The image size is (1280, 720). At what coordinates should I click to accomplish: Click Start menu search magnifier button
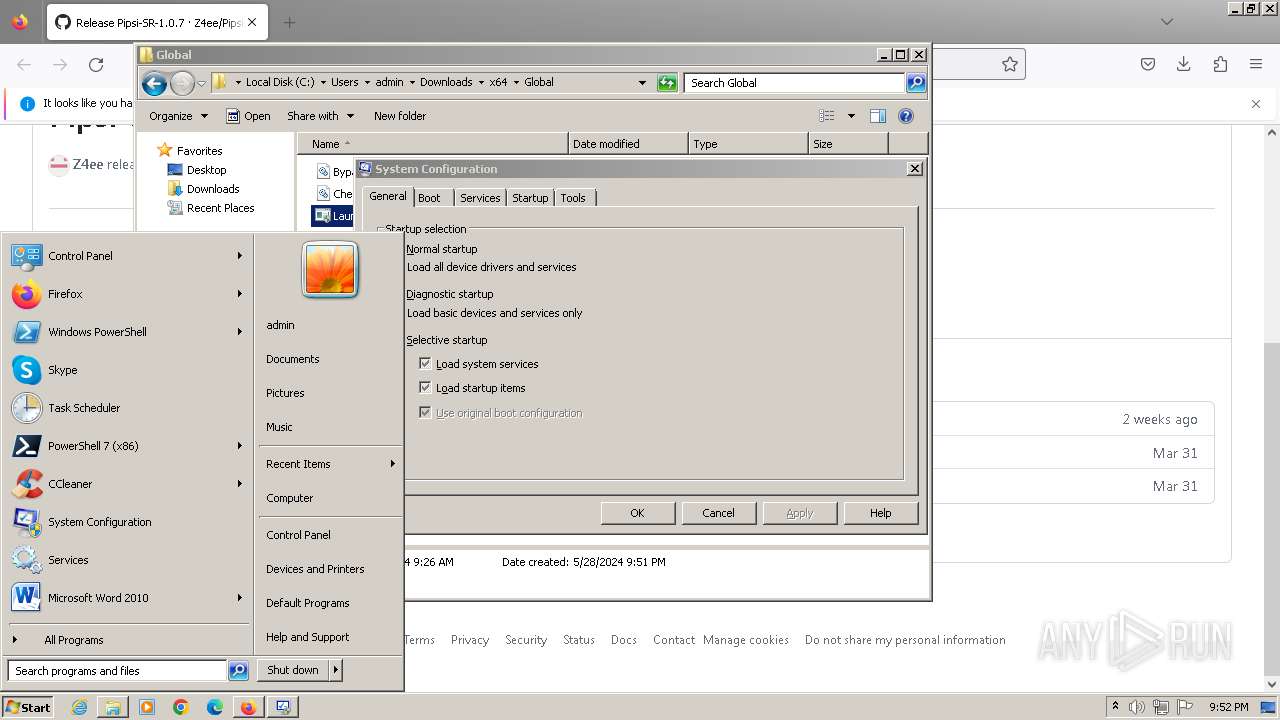pos(238,671)
